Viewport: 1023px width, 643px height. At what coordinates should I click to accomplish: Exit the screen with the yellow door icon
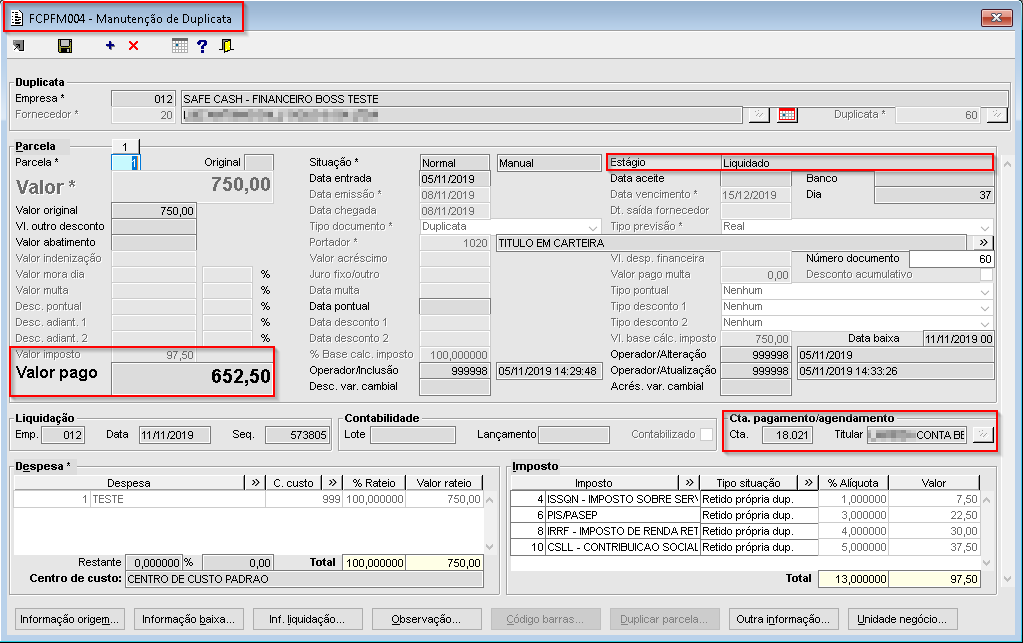click(x=226, y=46)
